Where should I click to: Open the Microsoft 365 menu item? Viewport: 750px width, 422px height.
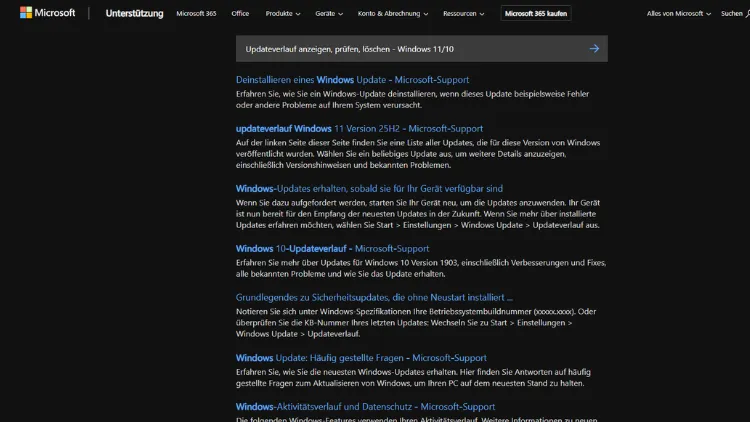[196, 13]
